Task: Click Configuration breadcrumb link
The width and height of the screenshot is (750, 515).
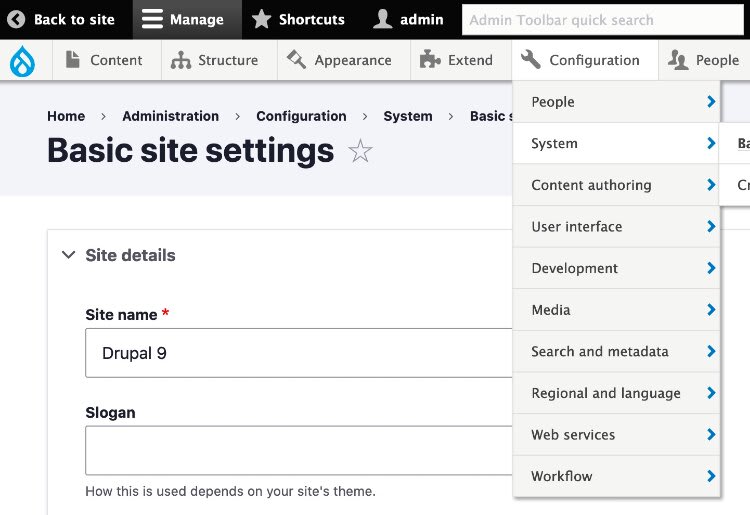Action: (301, 116)
